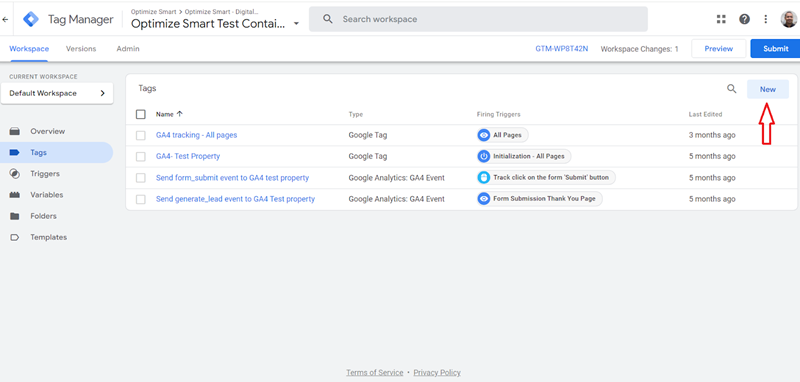
Task: Click Track click on form 'Submit' button chip
Action: (x=546, y=177)
